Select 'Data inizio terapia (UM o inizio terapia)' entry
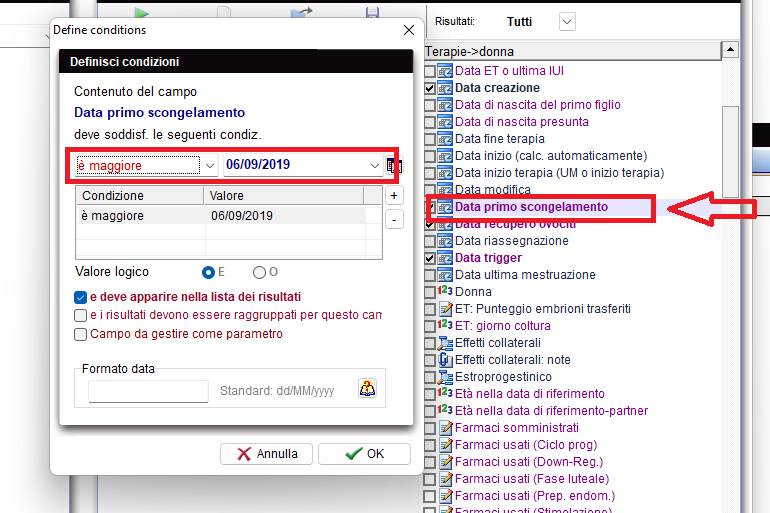This screenshot has width=770, height=513. point(559,173)
